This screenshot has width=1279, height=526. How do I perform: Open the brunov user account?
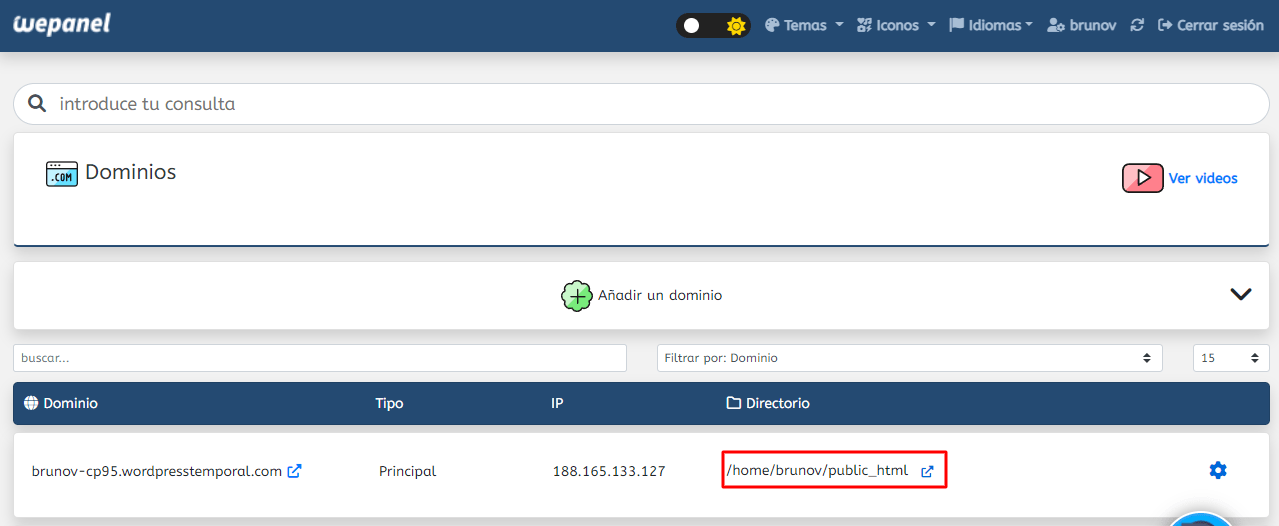(x=1081, y=25)
